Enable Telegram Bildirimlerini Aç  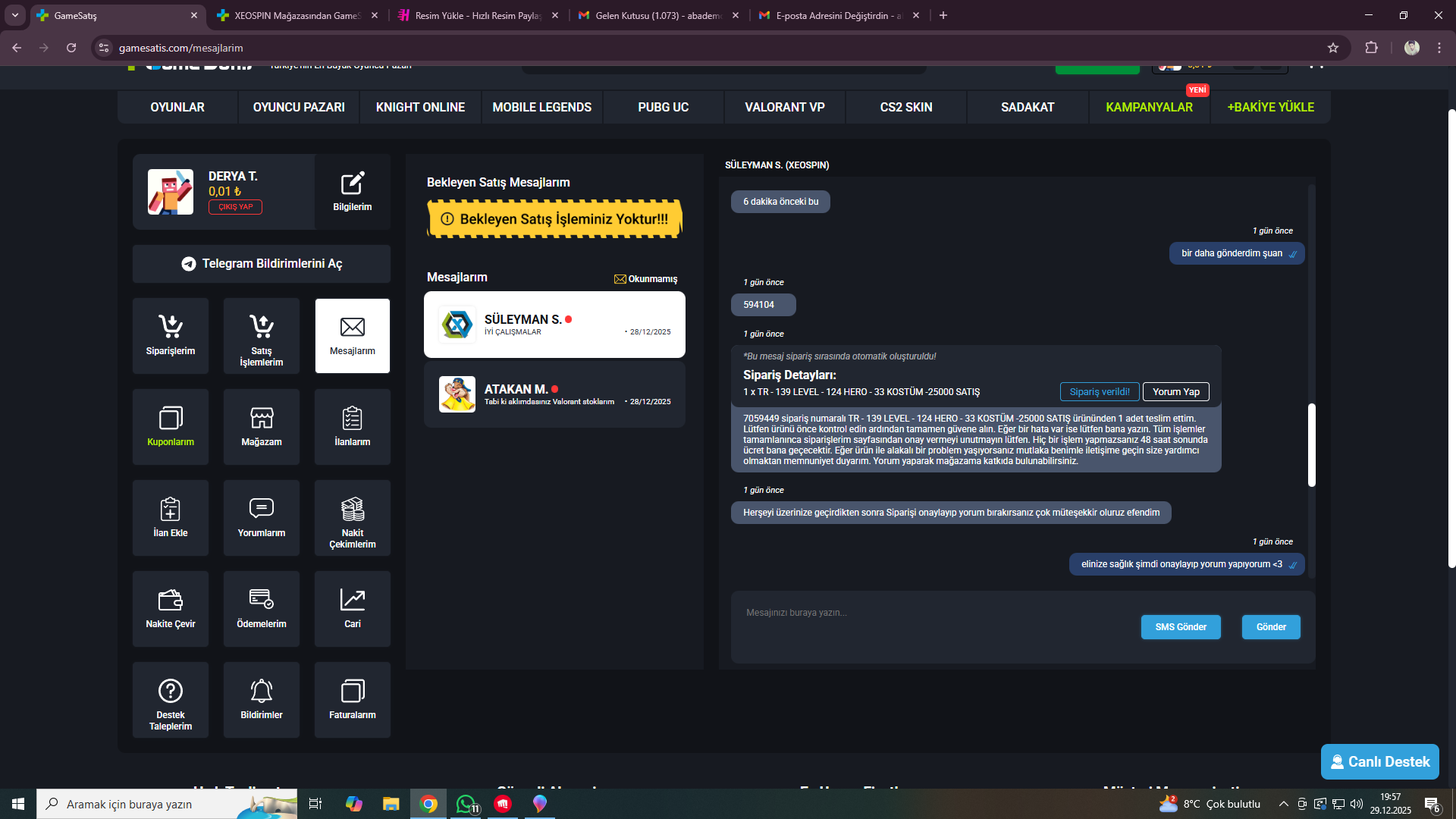pyautogui.click(x=262, y=264)
